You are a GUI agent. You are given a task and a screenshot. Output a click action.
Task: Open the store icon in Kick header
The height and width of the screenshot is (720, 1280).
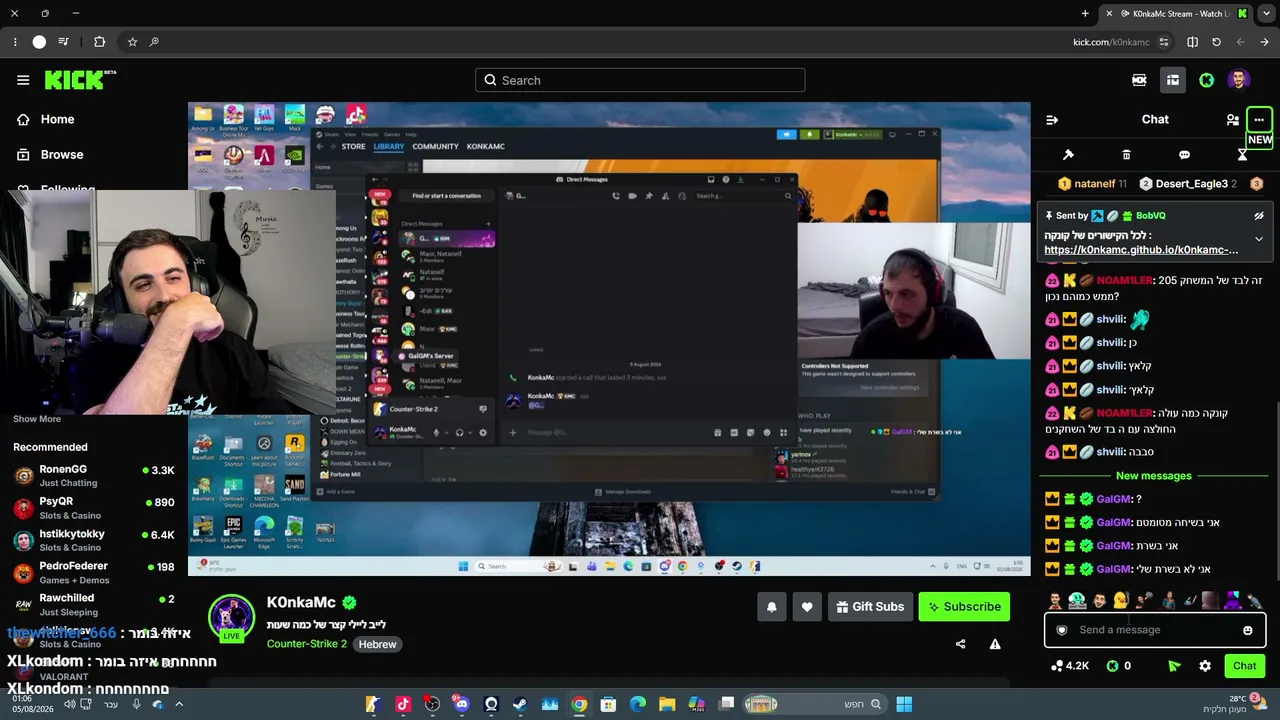point(1173,80)
